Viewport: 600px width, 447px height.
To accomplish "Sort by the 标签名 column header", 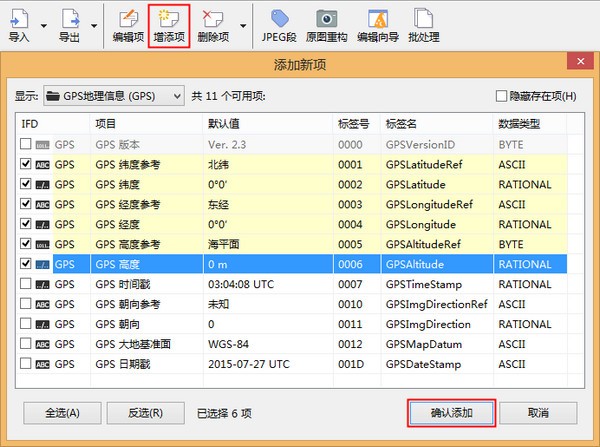I will [x=437, y=124].
